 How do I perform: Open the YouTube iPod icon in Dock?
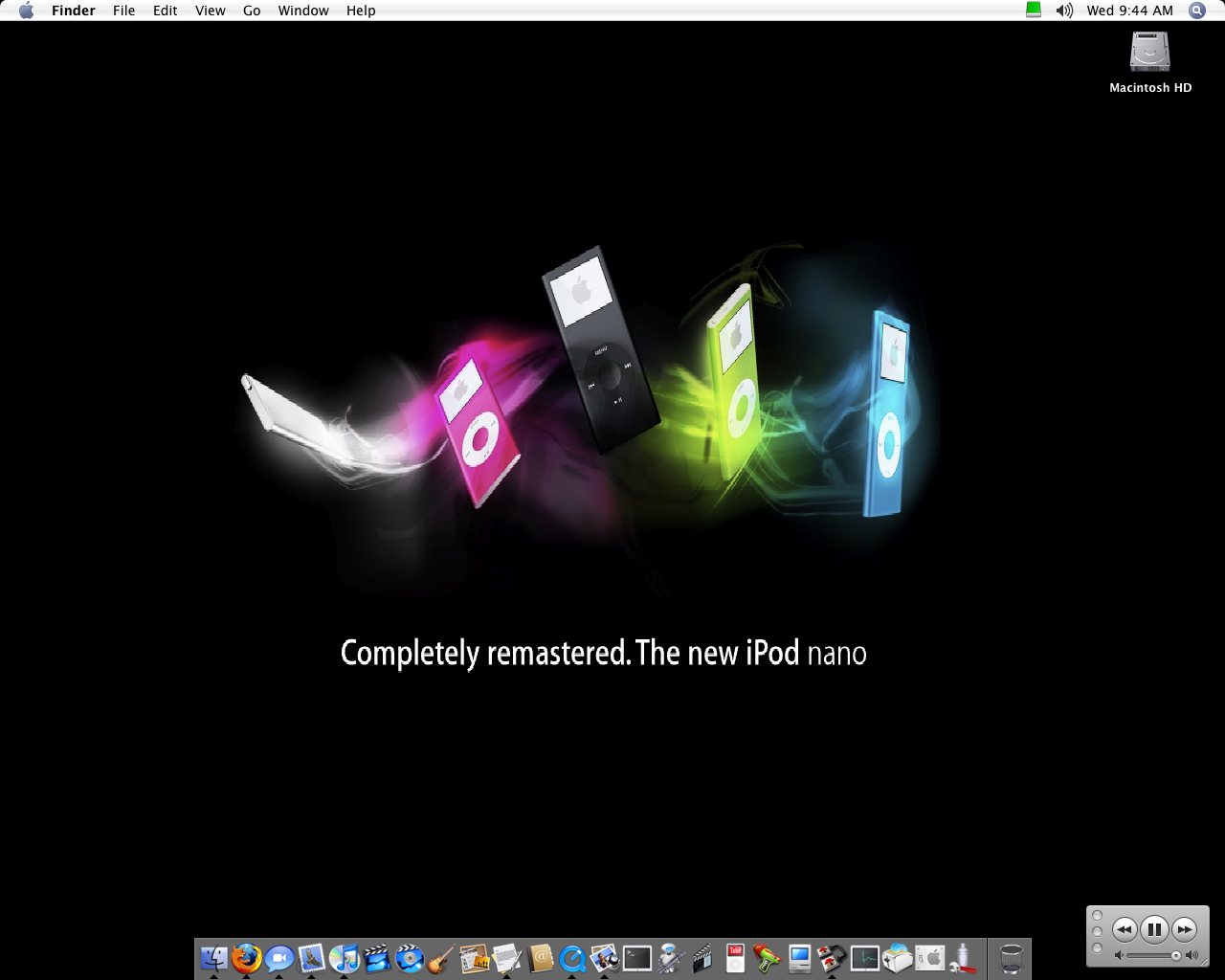point(735,957)
